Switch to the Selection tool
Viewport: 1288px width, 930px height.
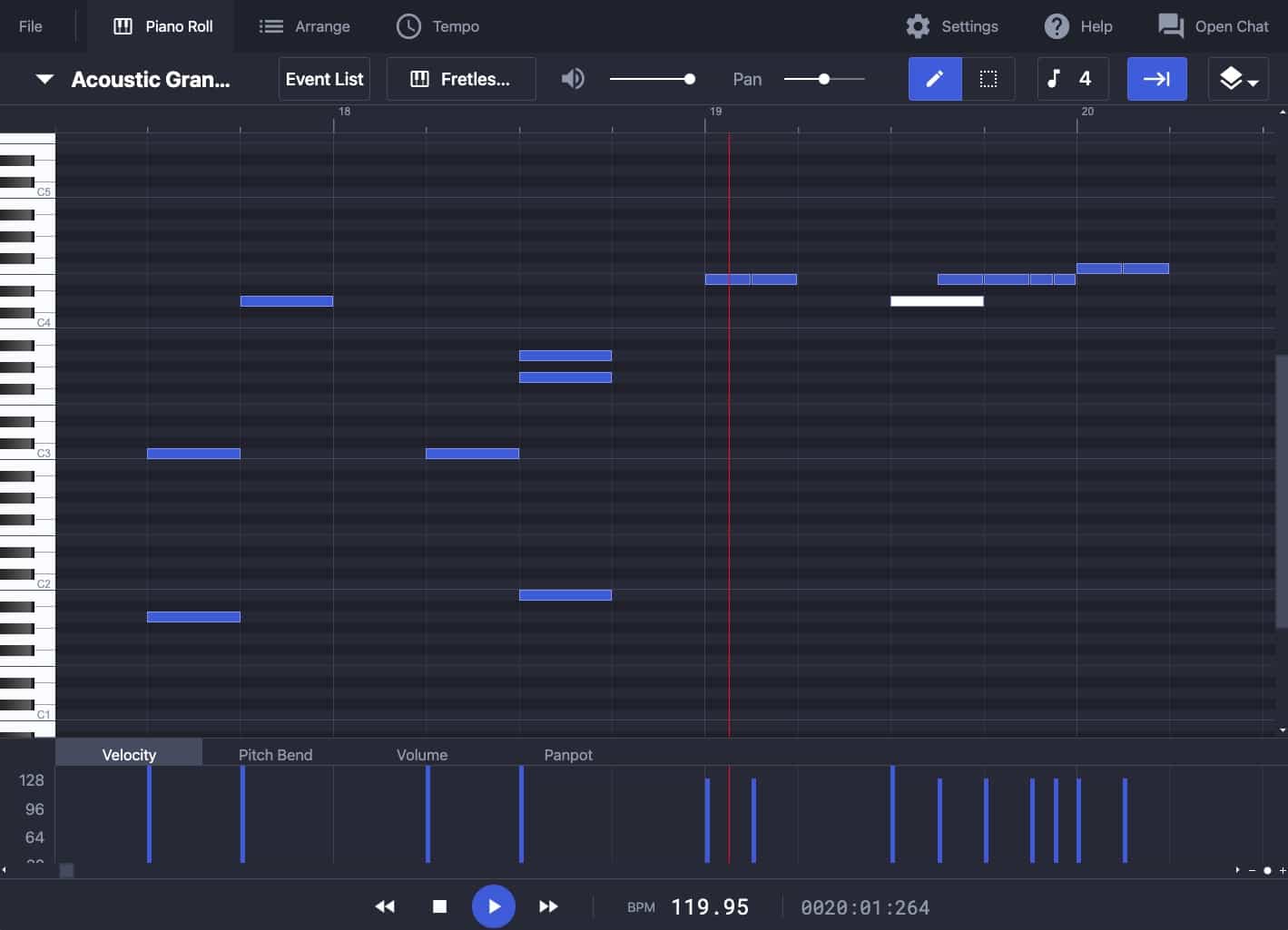tap(988, 79)
